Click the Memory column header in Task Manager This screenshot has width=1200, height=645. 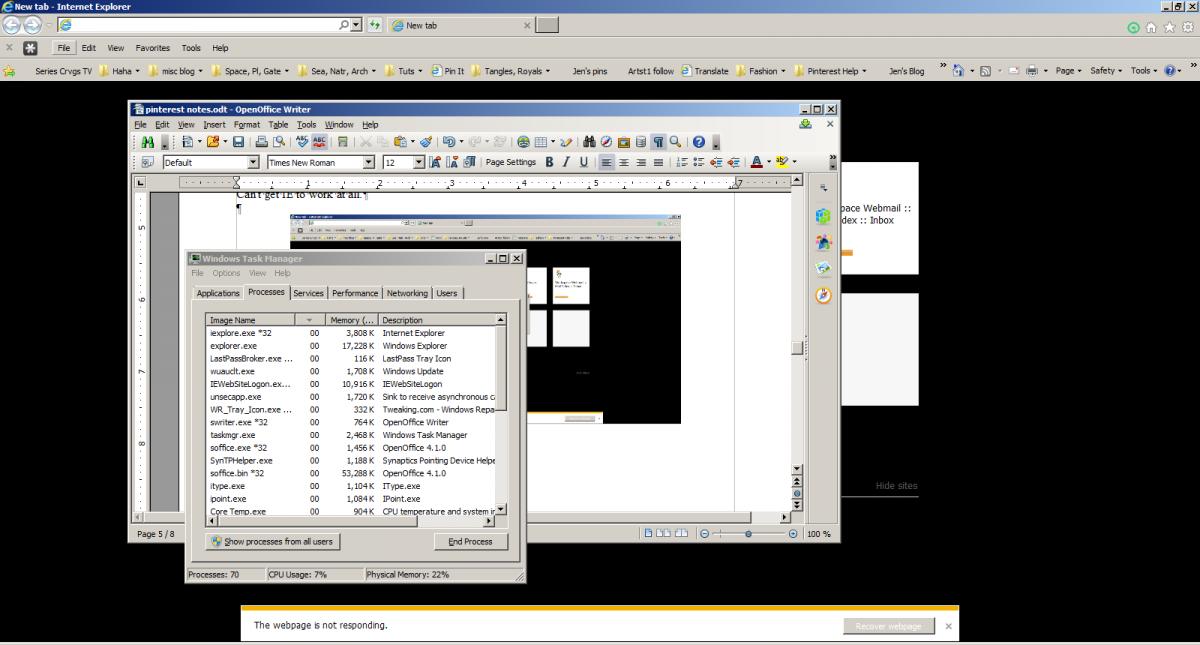350,320
